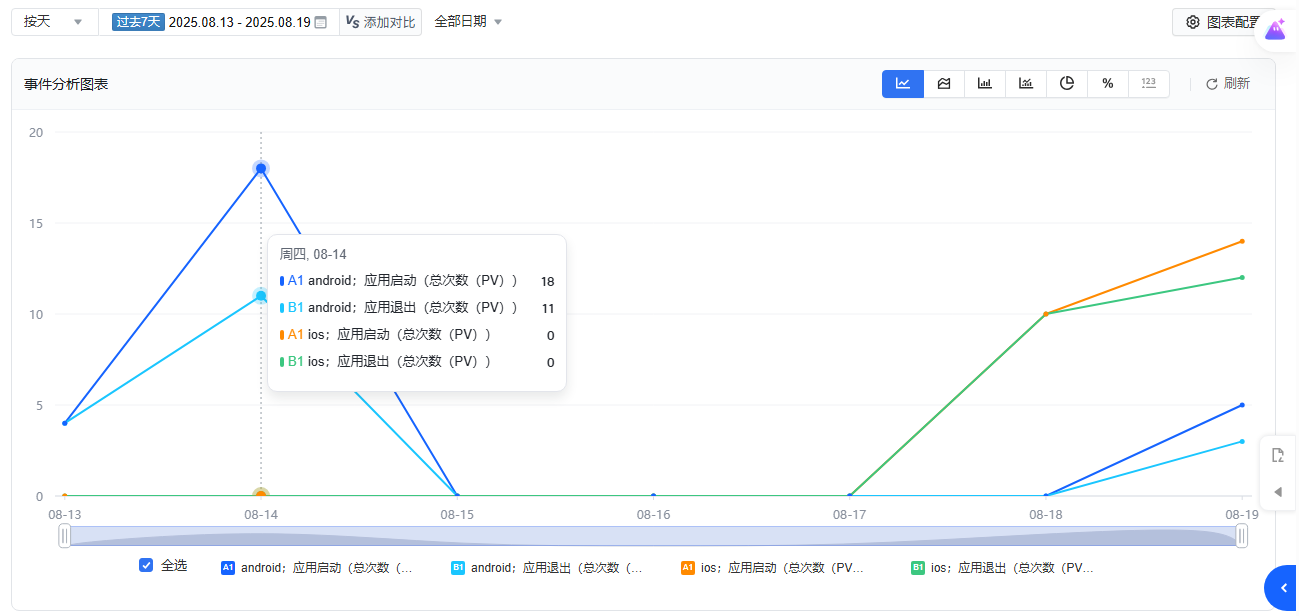
Task: Switch to bar chart view
Action: (985, 84)
